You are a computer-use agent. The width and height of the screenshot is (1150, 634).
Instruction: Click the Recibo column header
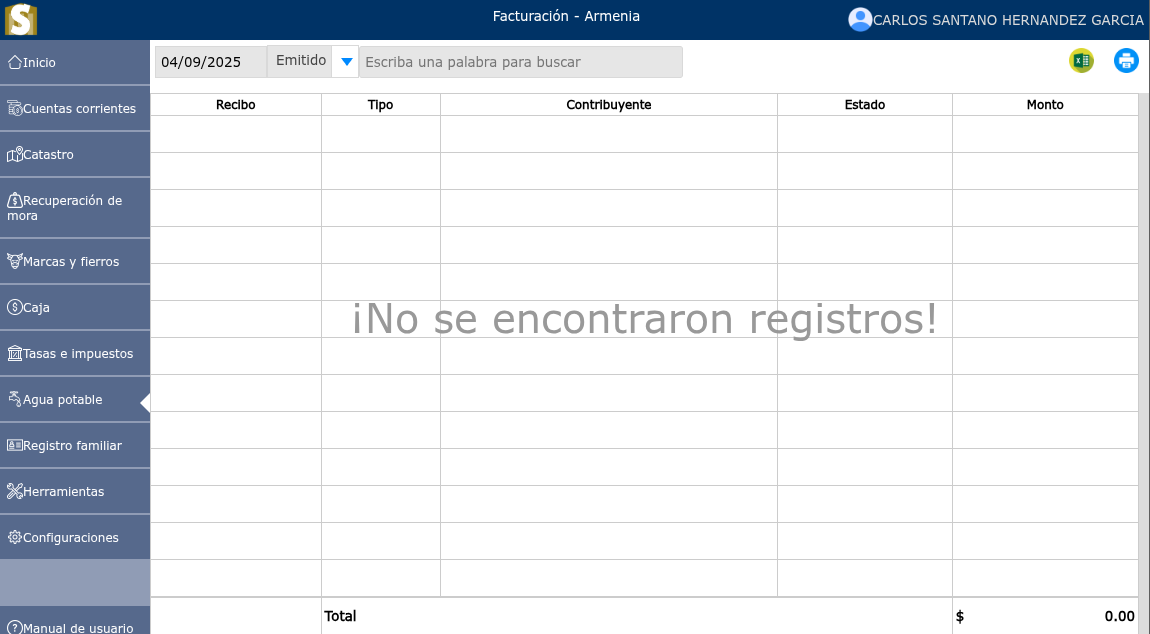[x=235, y=104]
